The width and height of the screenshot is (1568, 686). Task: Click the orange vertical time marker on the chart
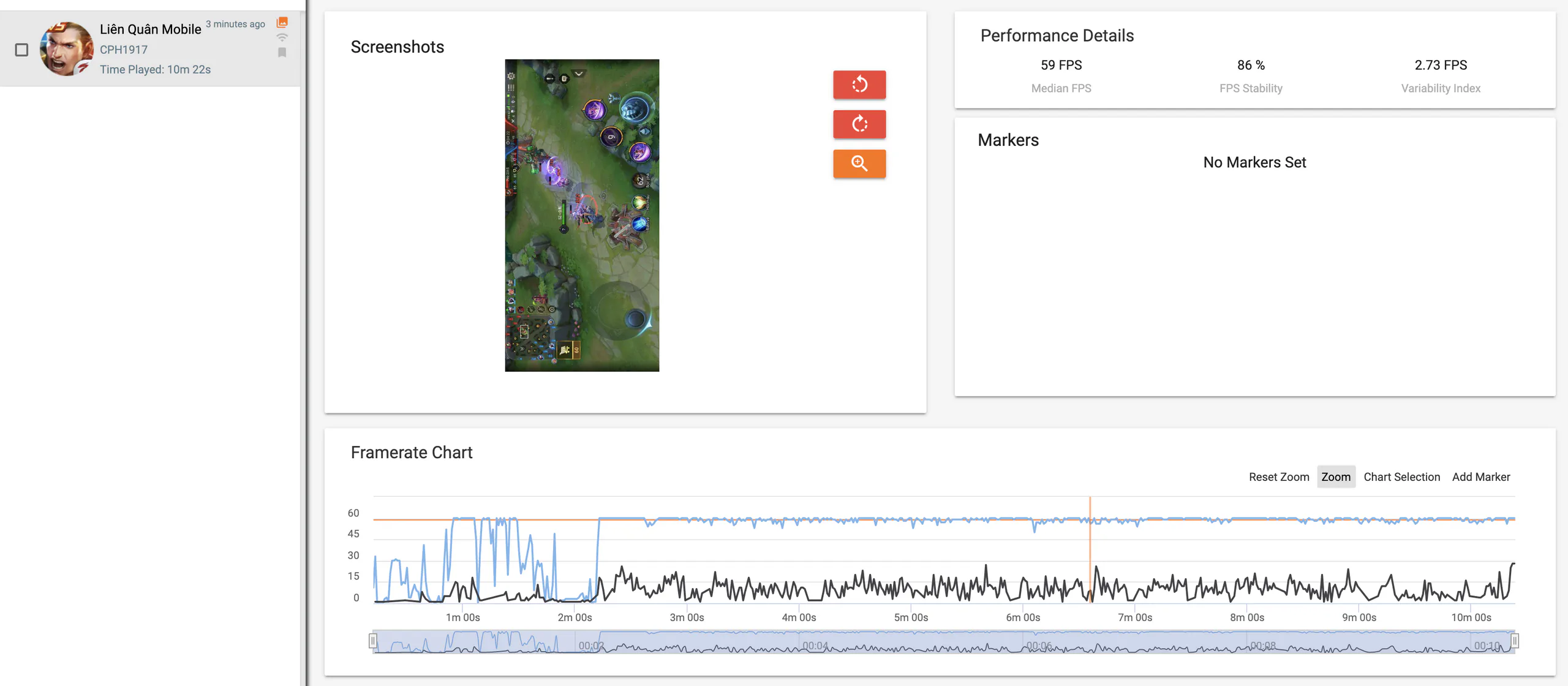click(1090, 549)
